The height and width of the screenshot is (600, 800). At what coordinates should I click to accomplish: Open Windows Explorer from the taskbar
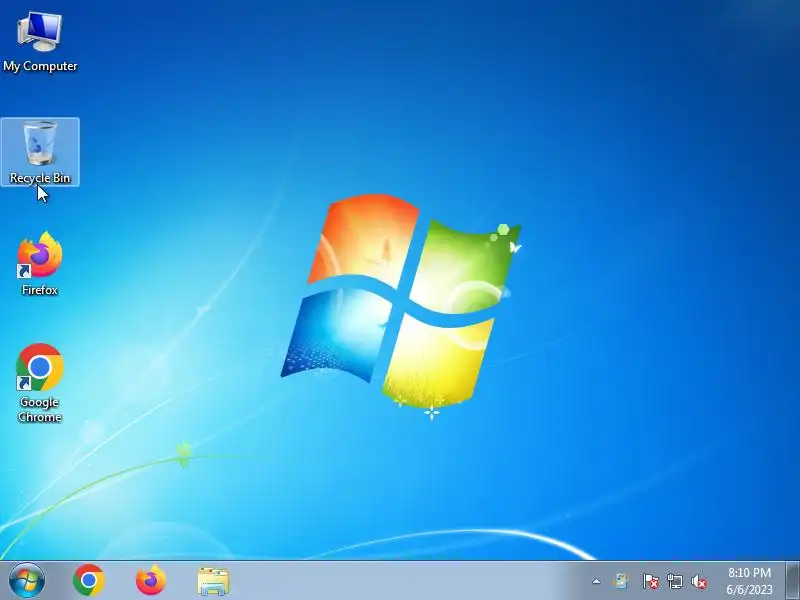click(213, 581)
